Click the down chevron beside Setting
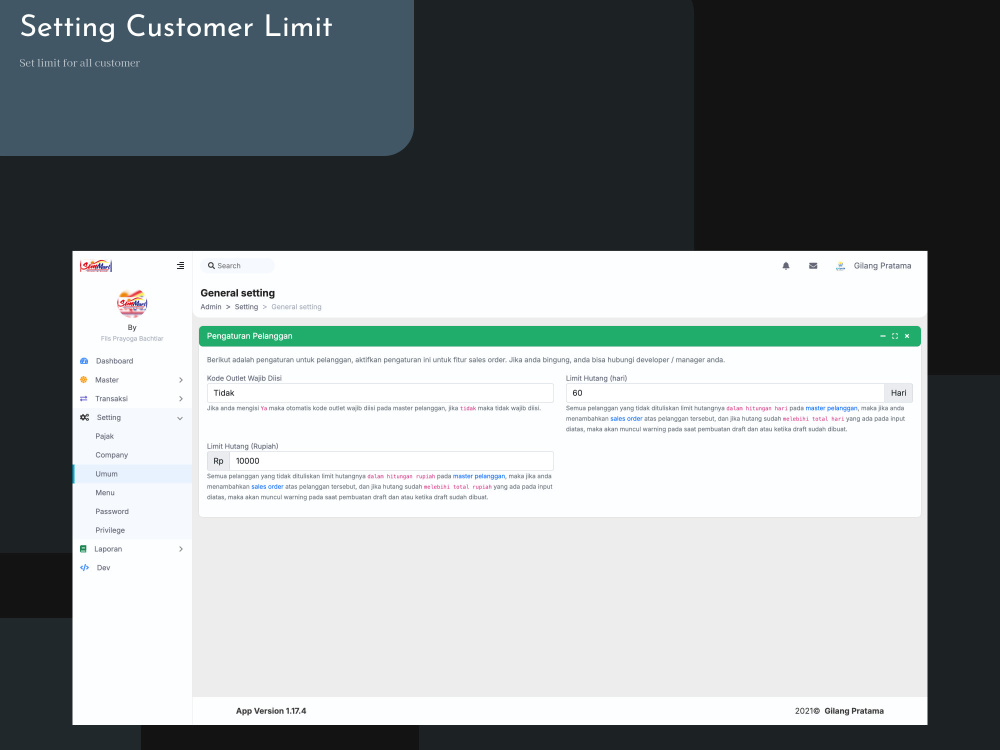This screenshot has width=1000, height=750. pyautogui.click(x=180, y=418)
